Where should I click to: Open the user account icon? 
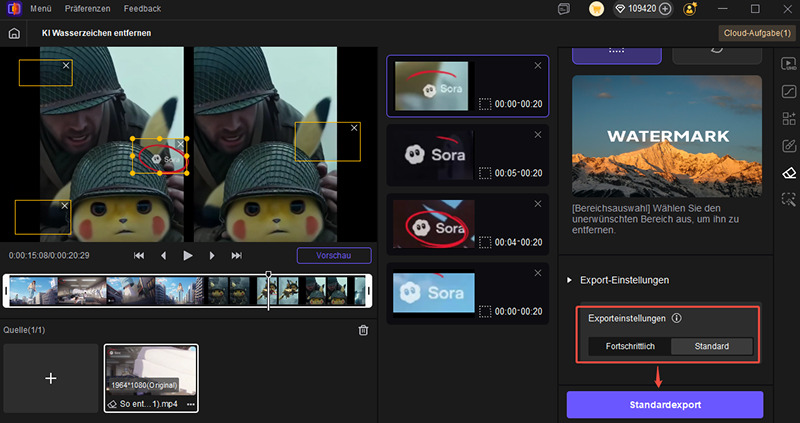pos(690,9)
